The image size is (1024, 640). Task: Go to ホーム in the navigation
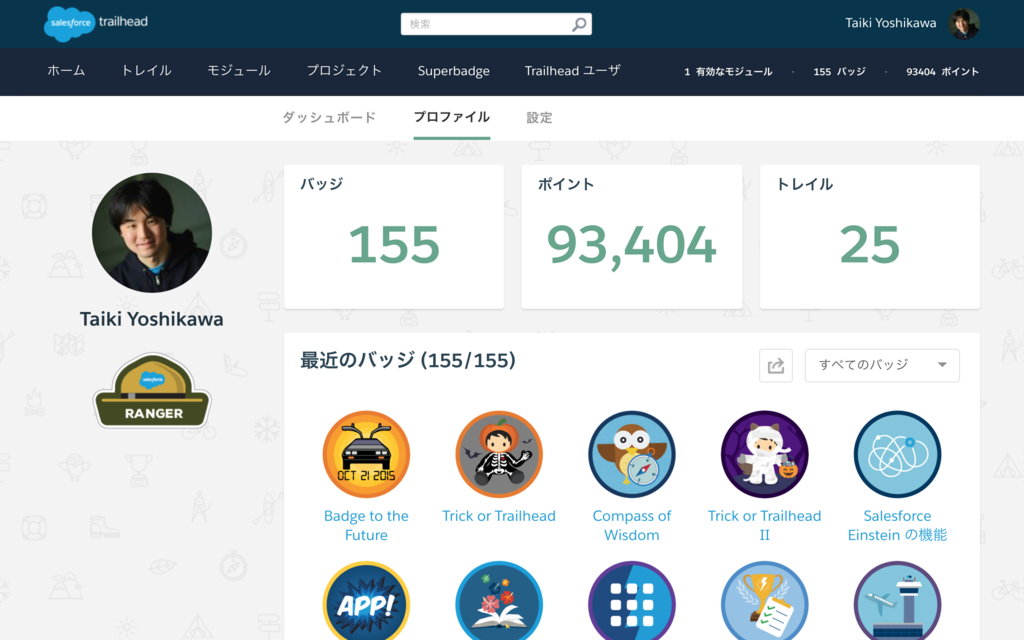[66, 71]
